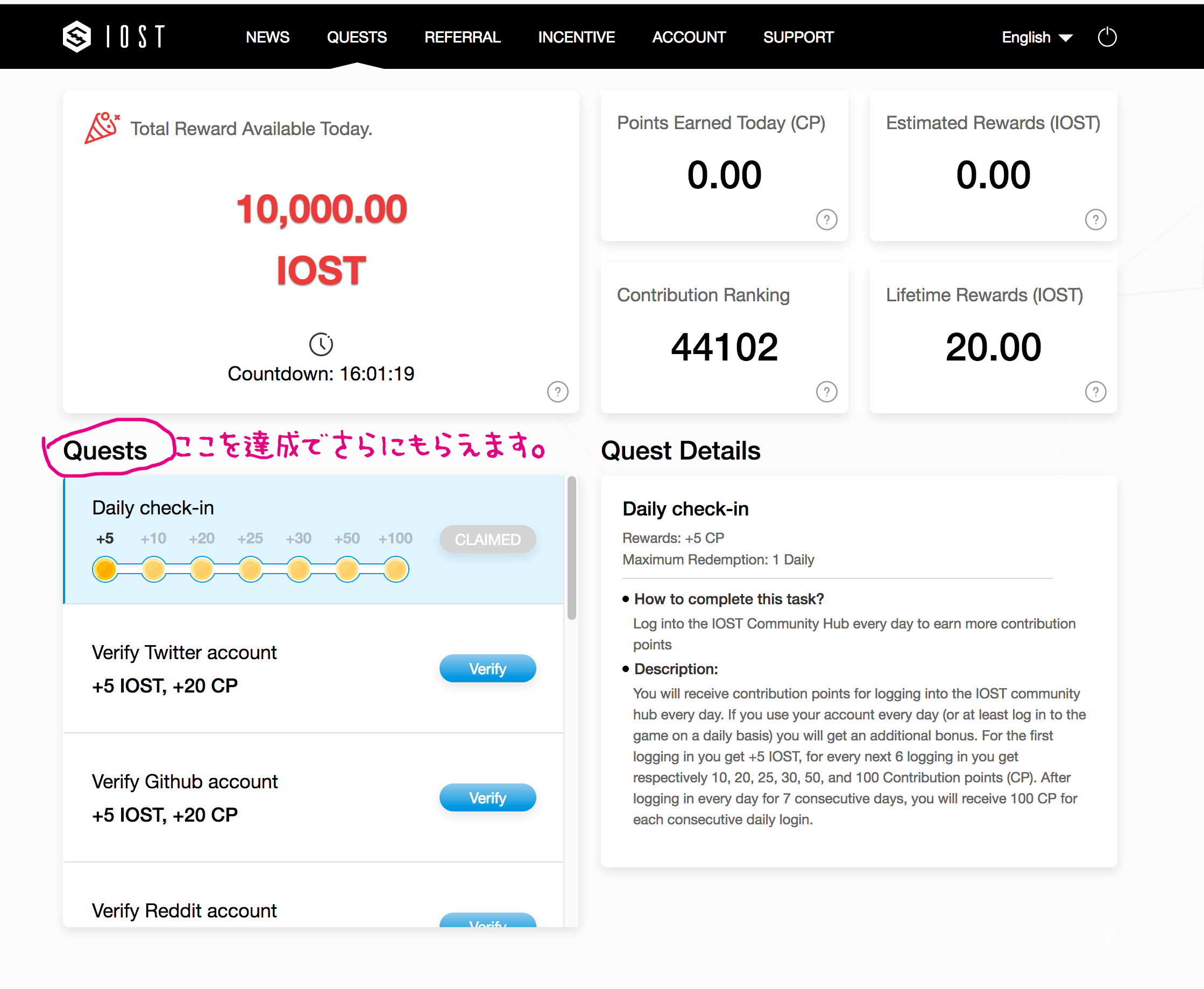The width and height of the screenshot is (1204, 989).
Task: Expand the English language dropdown
Action: [1037, 38]
